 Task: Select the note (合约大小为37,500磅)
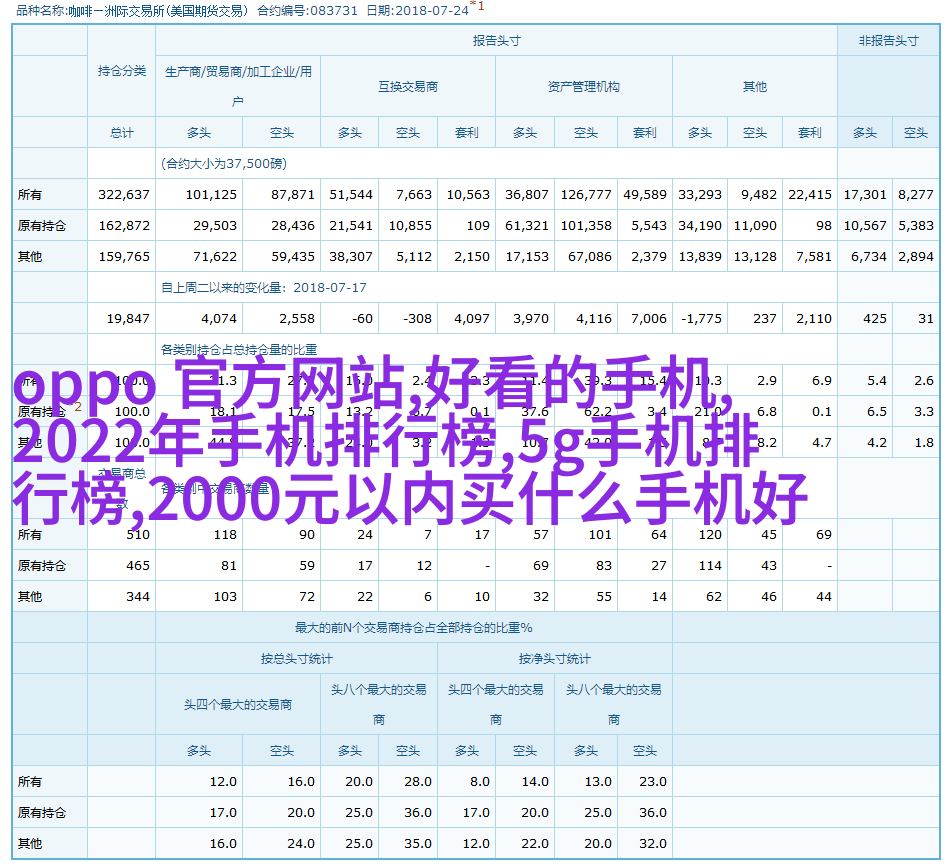pyautogui.click(x=224, y=164)
